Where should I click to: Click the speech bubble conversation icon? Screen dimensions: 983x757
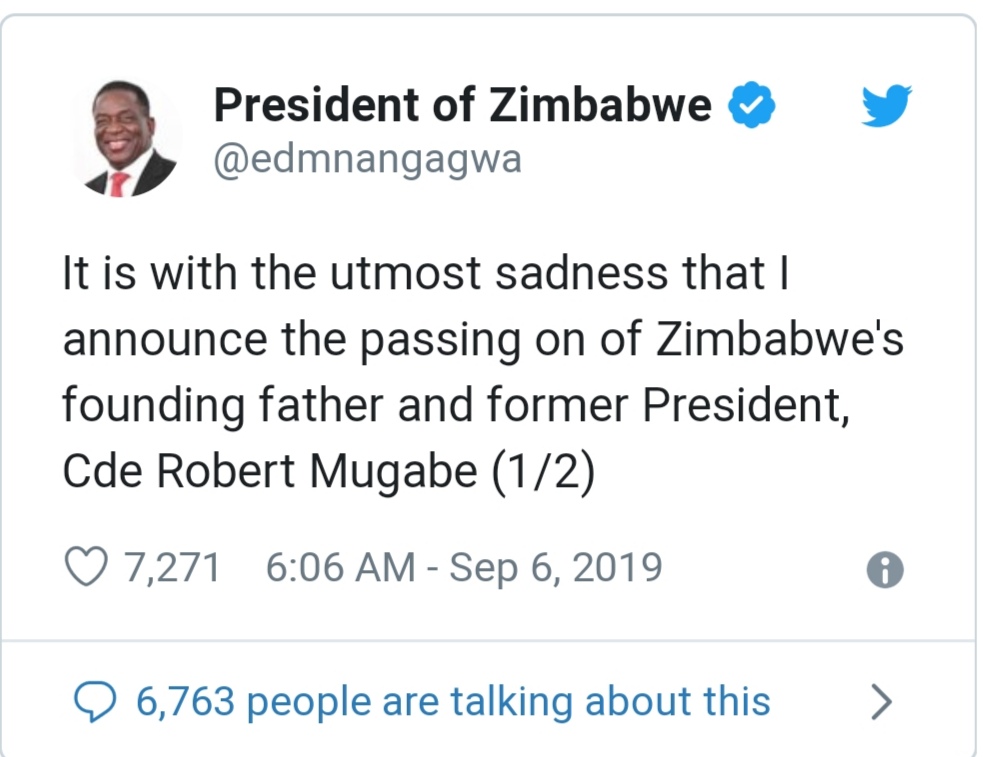pos(97,702)
